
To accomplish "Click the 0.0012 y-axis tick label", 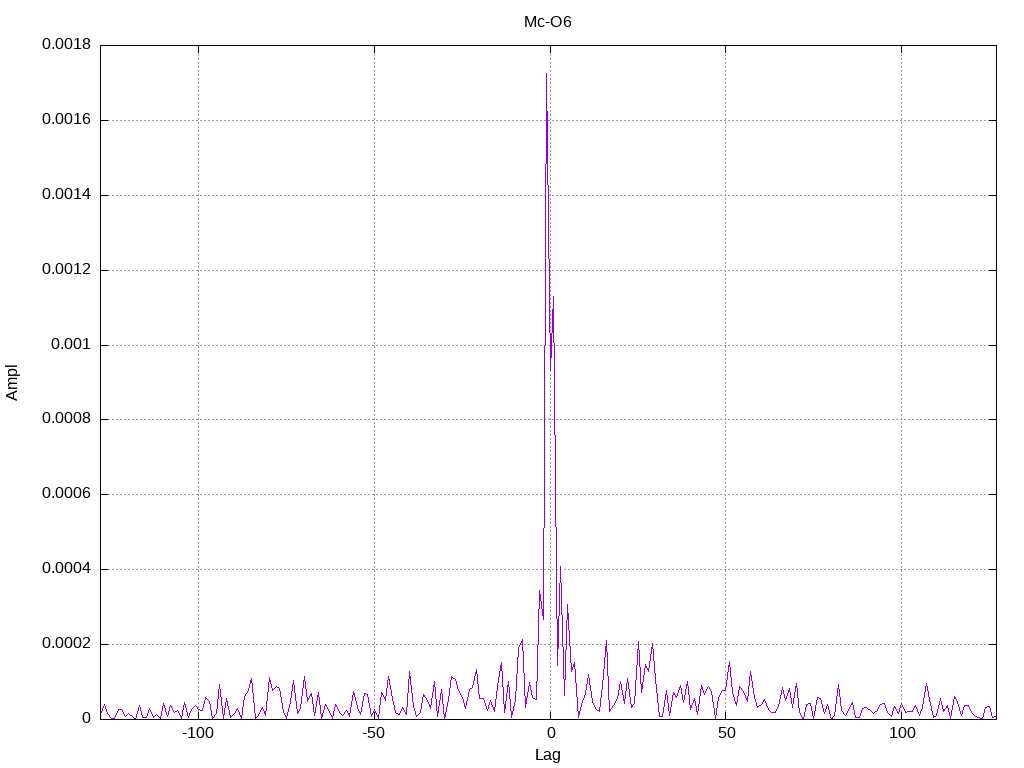I will [67, 269].
